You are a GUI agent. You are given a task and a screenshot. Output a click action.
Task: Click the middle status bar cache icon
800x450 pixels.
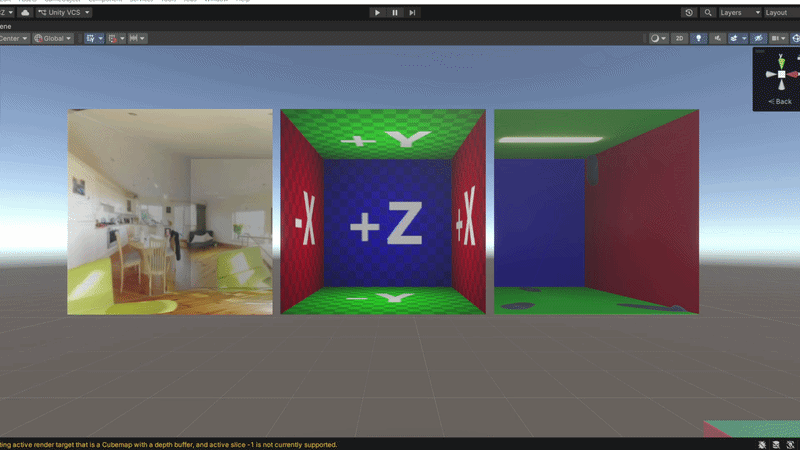click(x=776, y=445)
